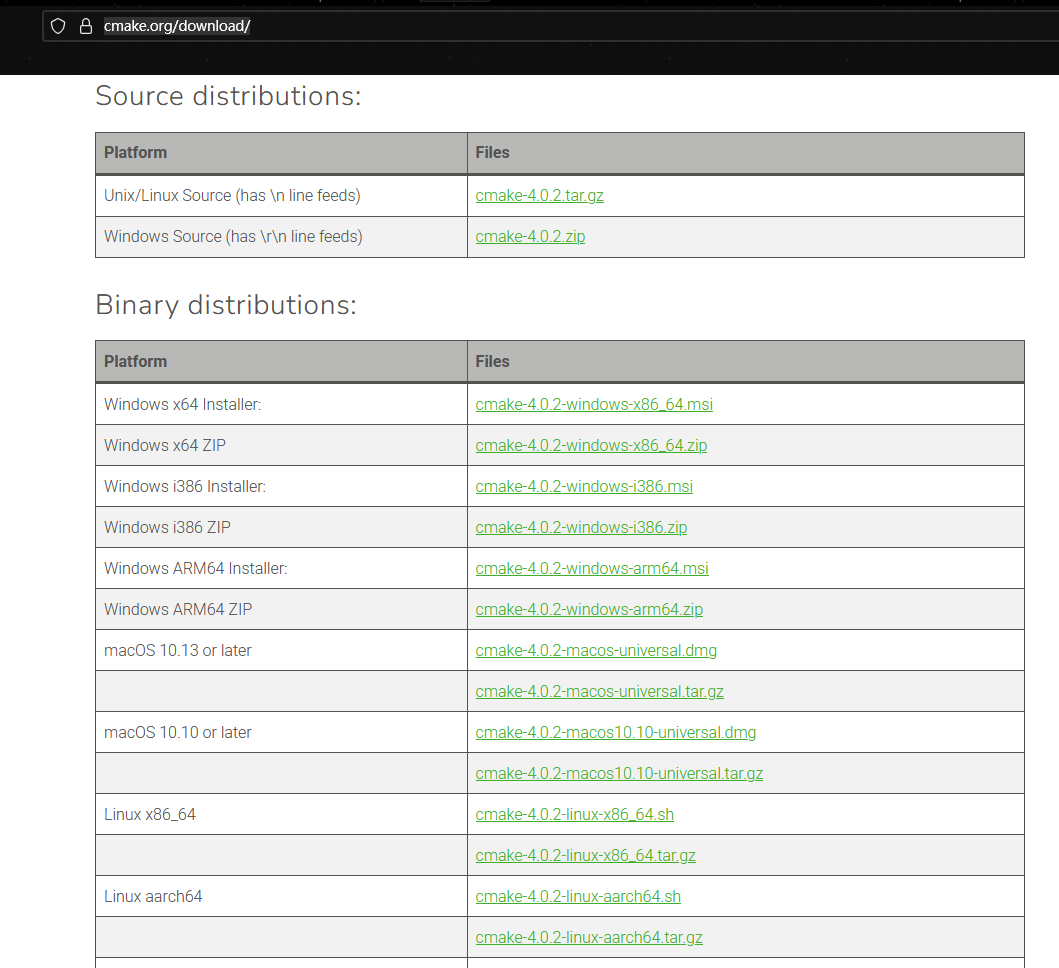Download cmake-4.0.2-windows-i386.msi installer

point(584,486)
